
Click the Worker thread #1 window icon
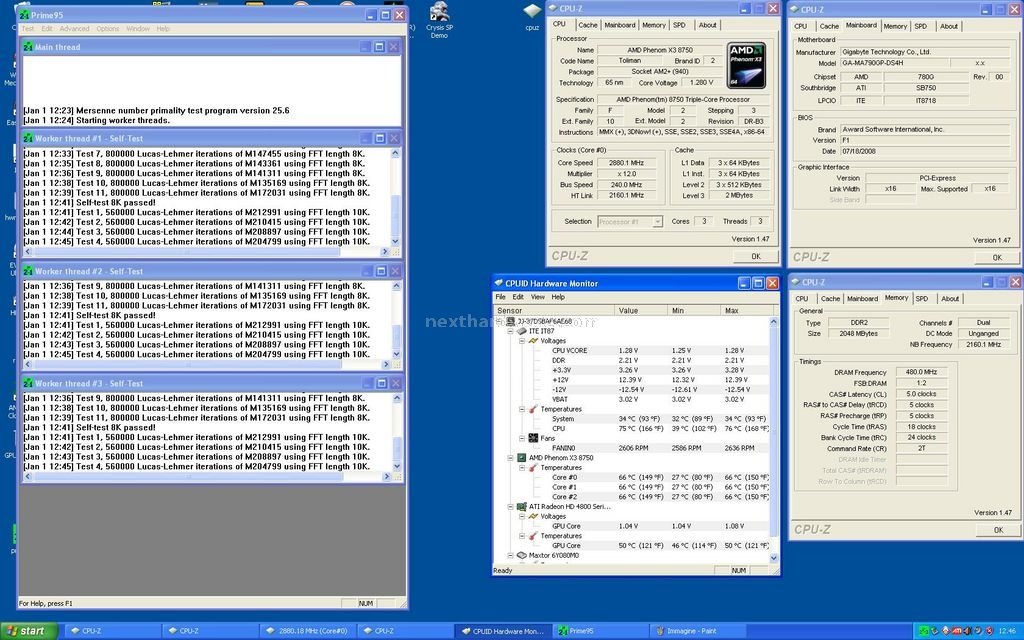(x=28, y=138)
